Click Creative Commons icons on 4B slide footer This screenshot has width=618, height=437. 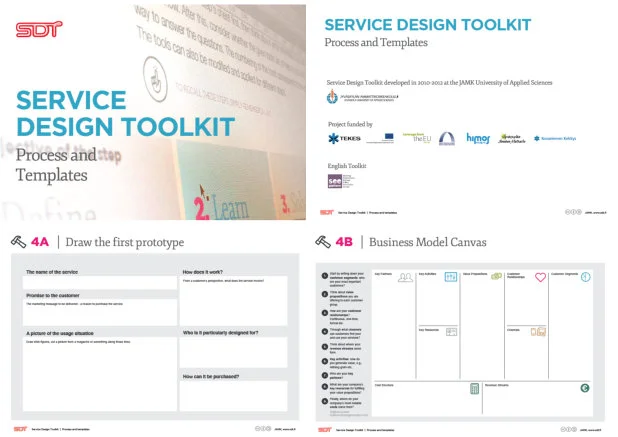[569, 429]
